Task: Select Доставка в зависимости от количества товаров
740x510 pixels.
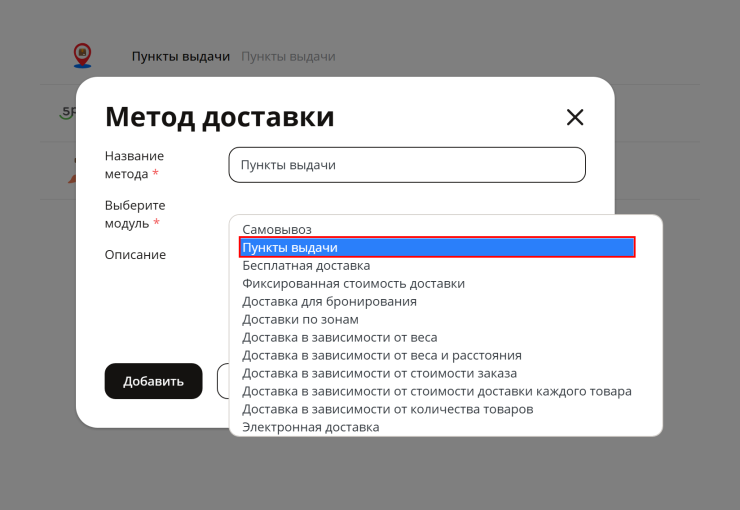Action: click(437, 409)
